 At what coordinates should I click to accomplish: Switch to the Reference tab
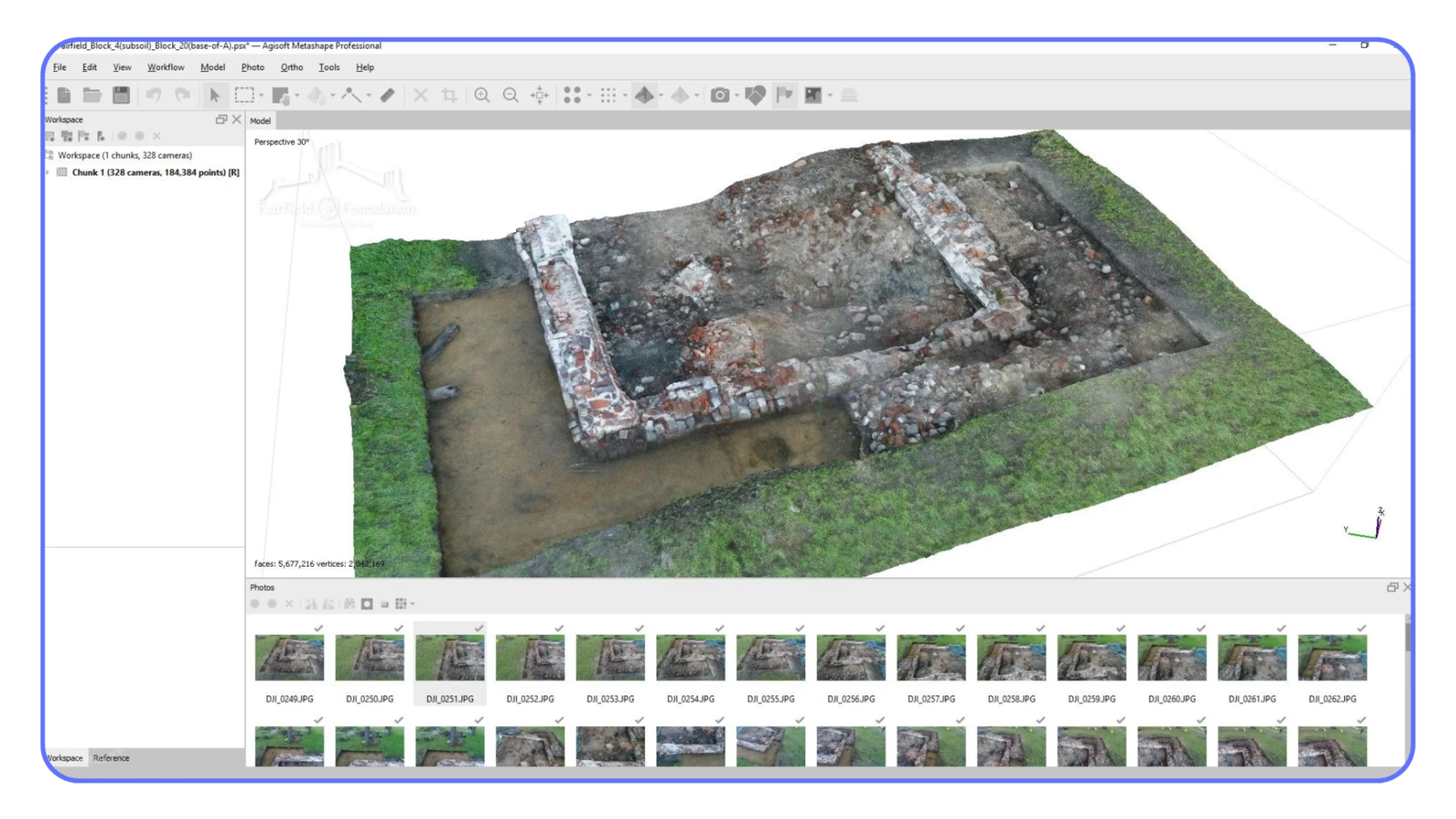[x=111, y=758]
